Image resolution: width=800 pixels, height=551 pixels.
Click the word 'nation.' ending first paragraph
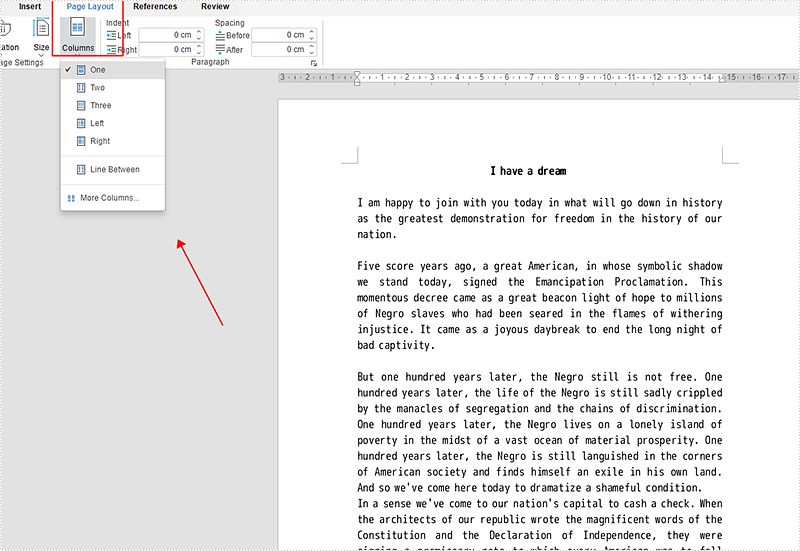pyautogui.click(x=377, y=235)
